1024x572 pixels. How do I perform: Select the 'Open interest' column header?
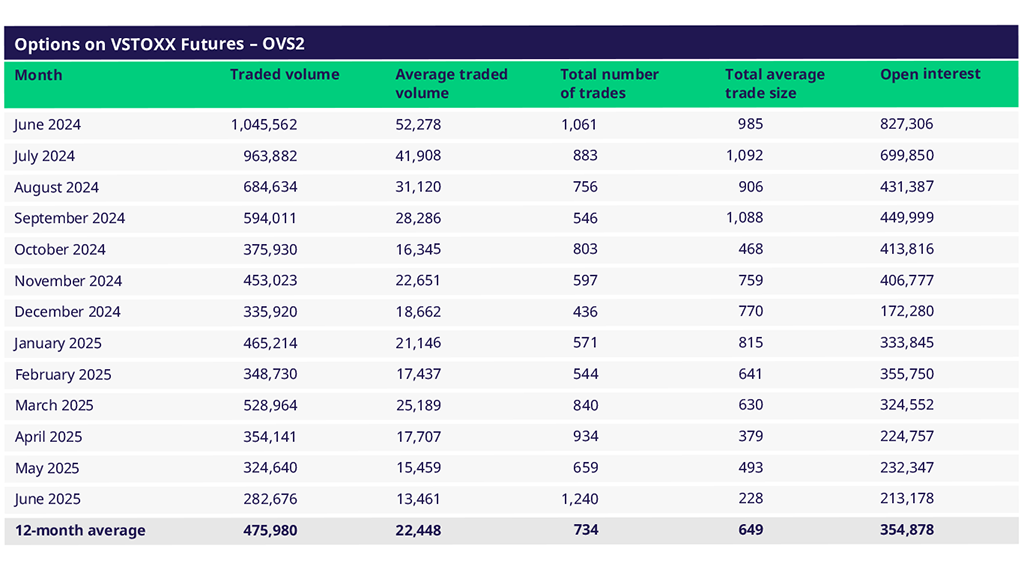(x=930, y=75)
